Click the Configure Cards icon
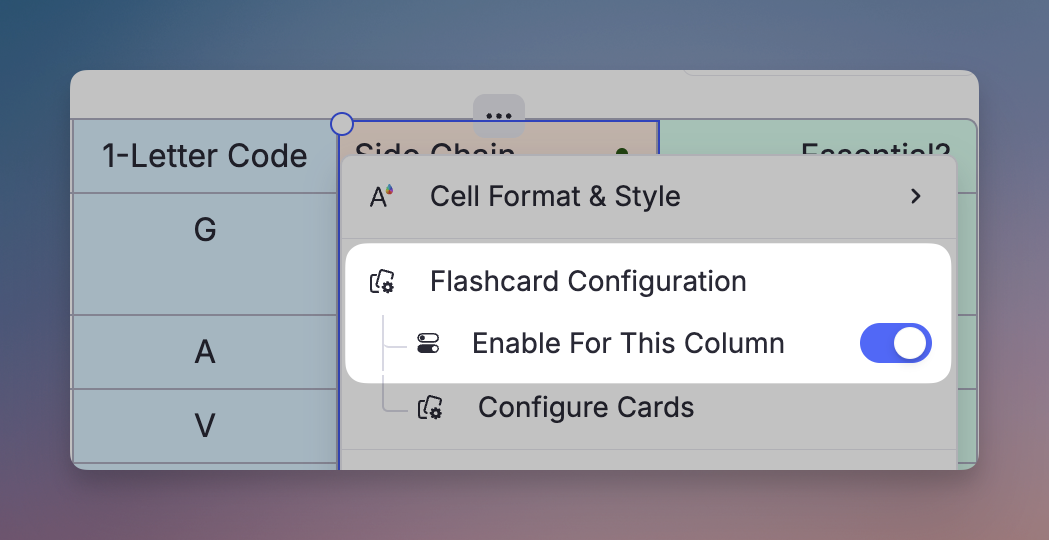The image size is (1049, 540). click(x=430, y=407)
